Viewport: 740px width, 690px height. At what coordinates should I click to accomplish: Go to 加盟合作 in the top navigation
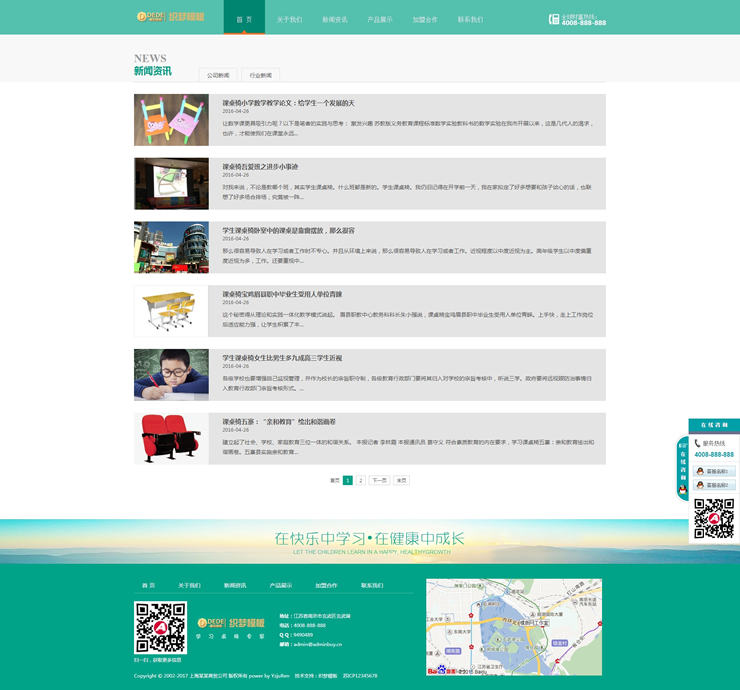(x=425, y=19)
